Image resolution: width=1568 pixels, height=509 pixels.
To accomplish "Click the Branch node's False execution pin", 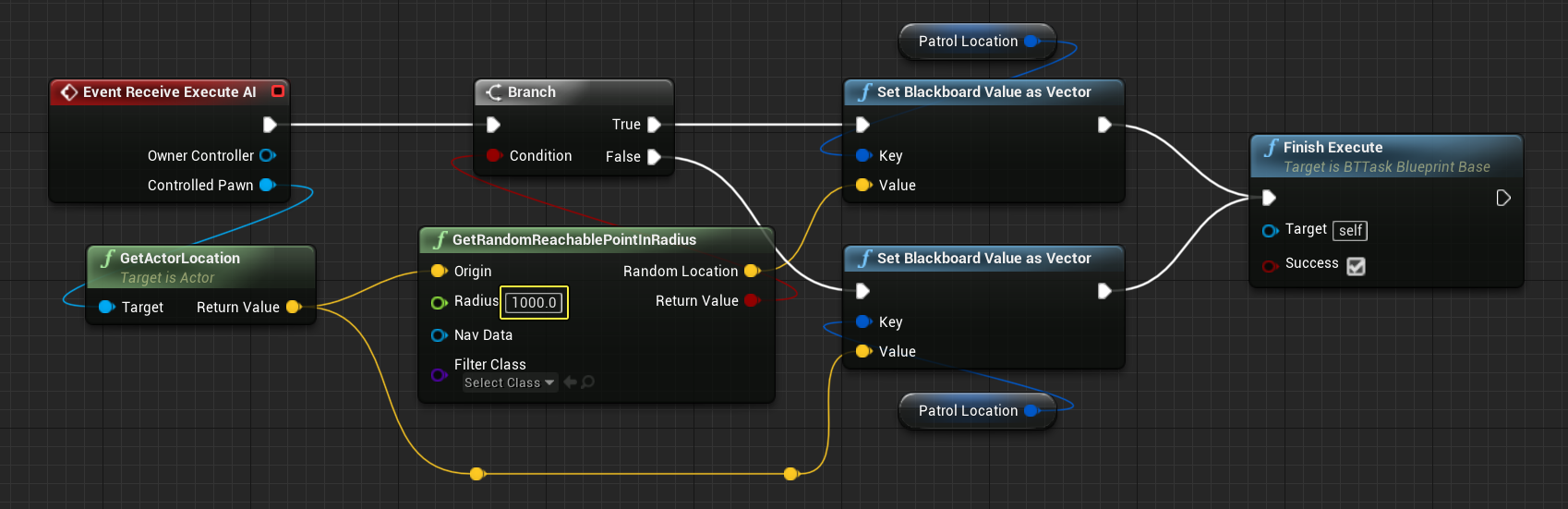I will (654, 156).
